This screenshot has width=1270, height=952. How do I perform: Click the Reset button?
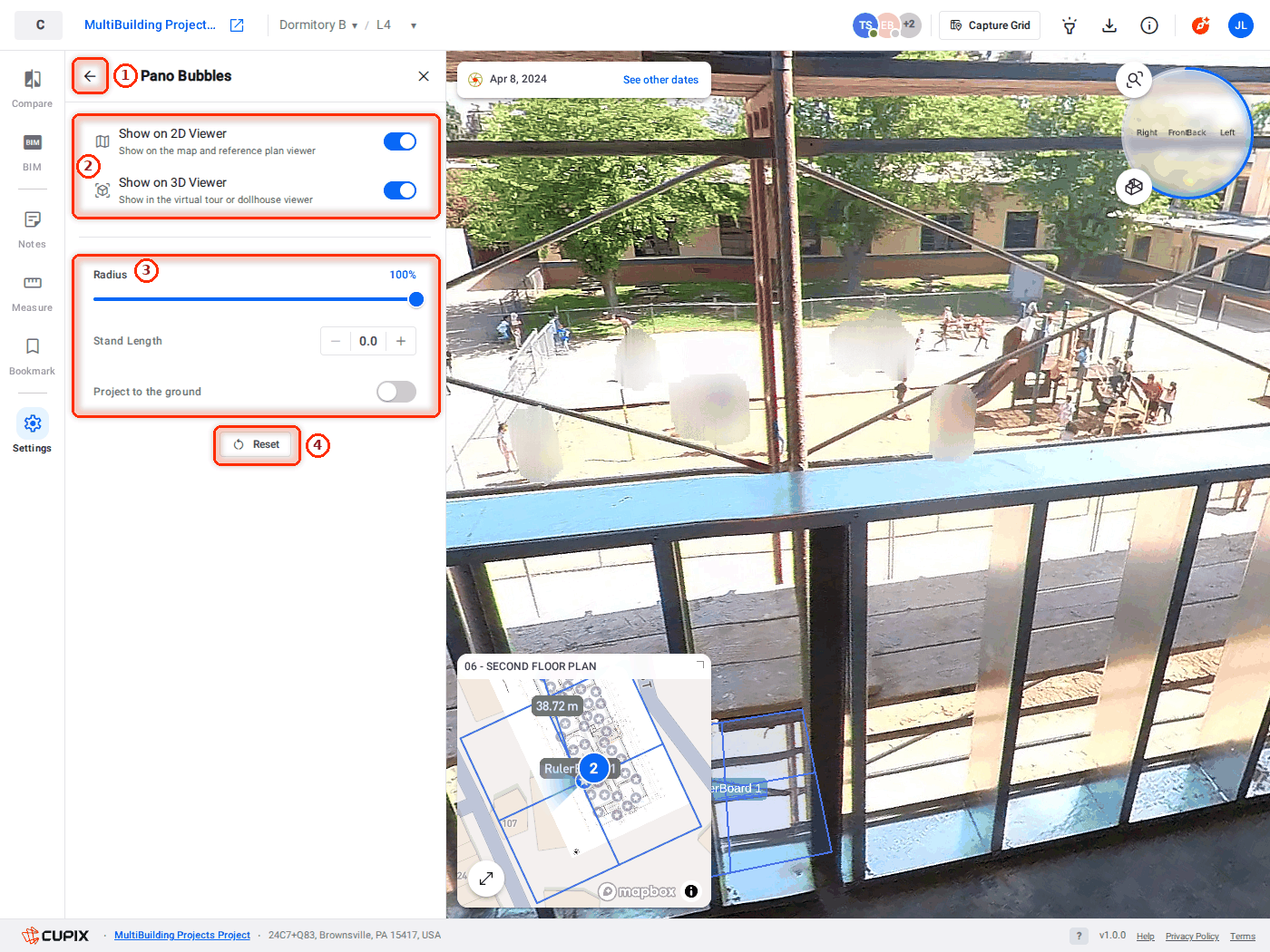tap(257, 444)
